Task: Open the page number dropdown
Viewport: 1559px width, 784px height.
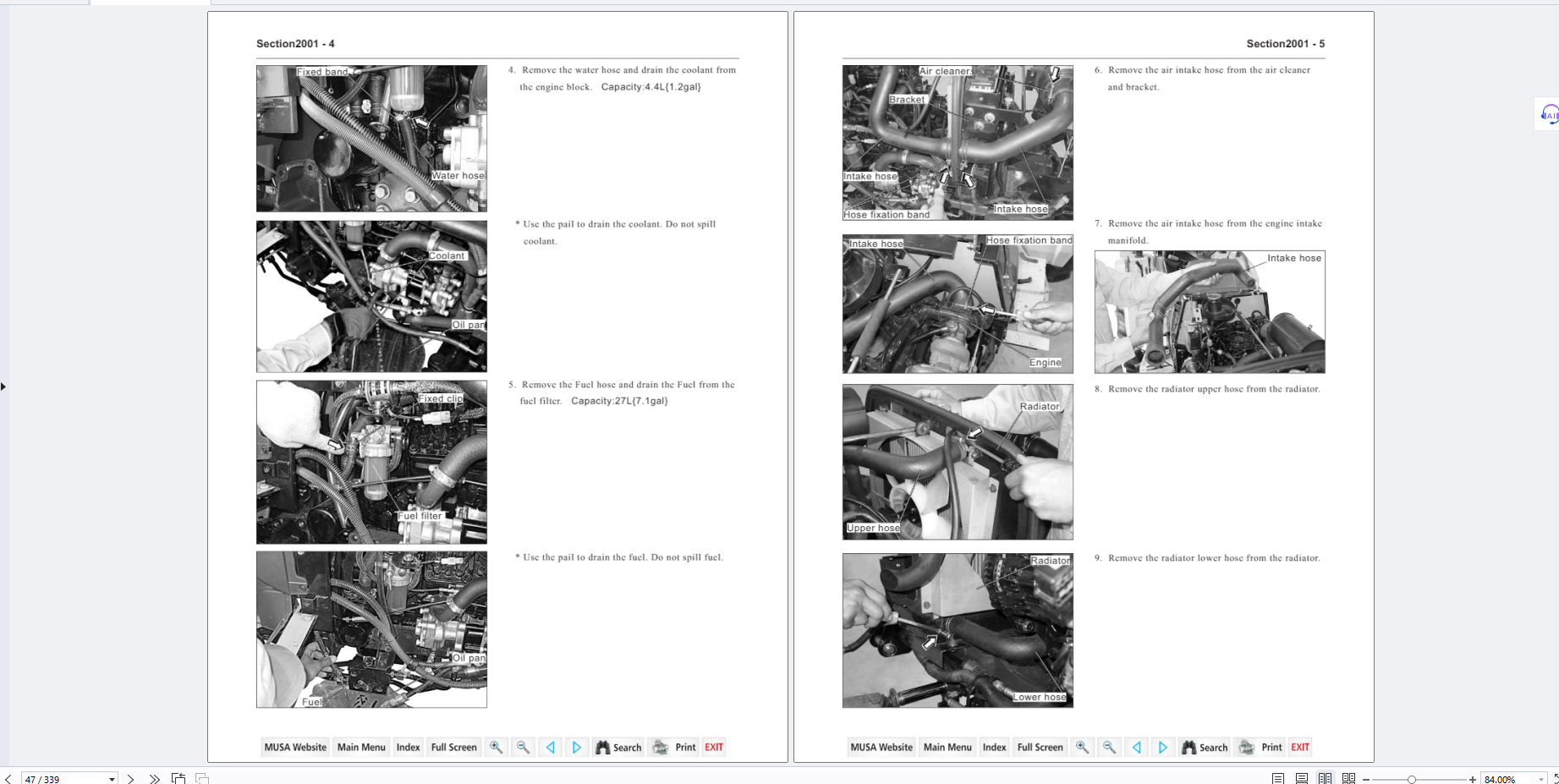Action: point(112,779)
